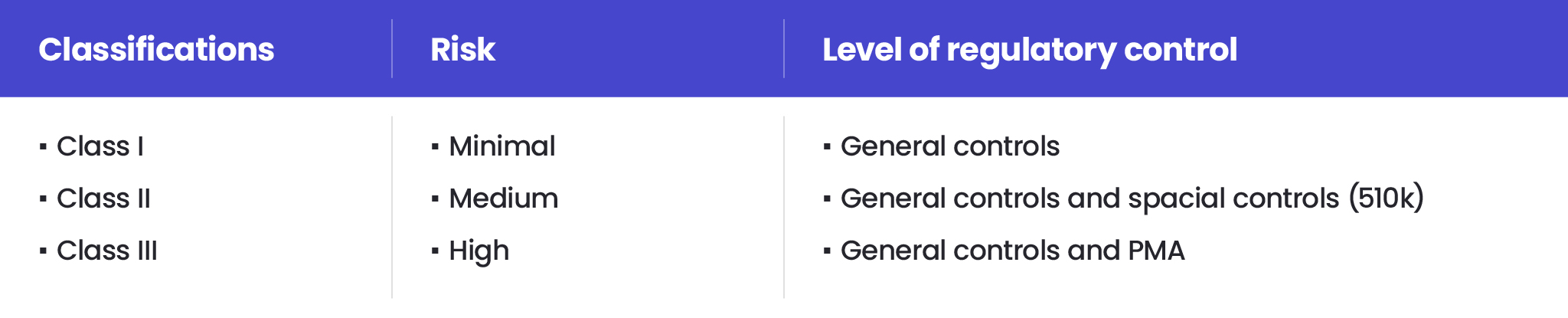Click the bullet before Minimal

point(435,146)
